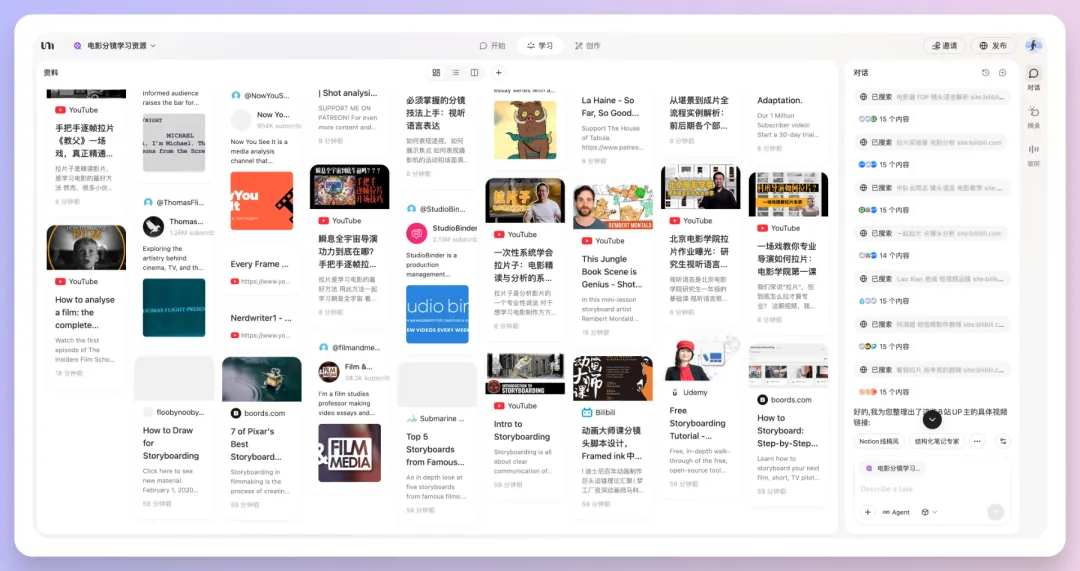Click the 邀请 invite button

pos(943,46)
